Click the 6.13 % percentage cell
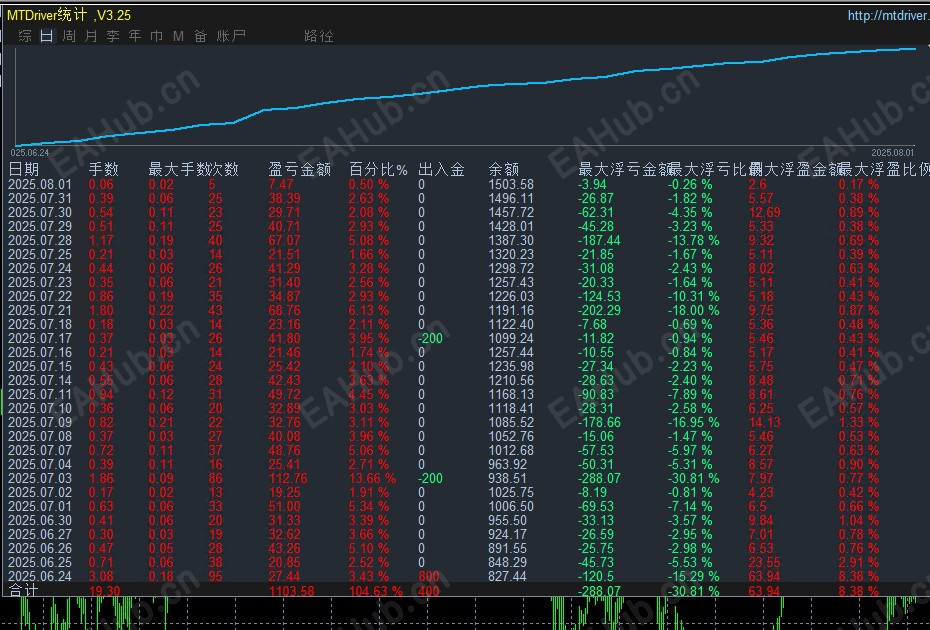Image resolution: width=930 pixels, height=630 pixels. 369,310
